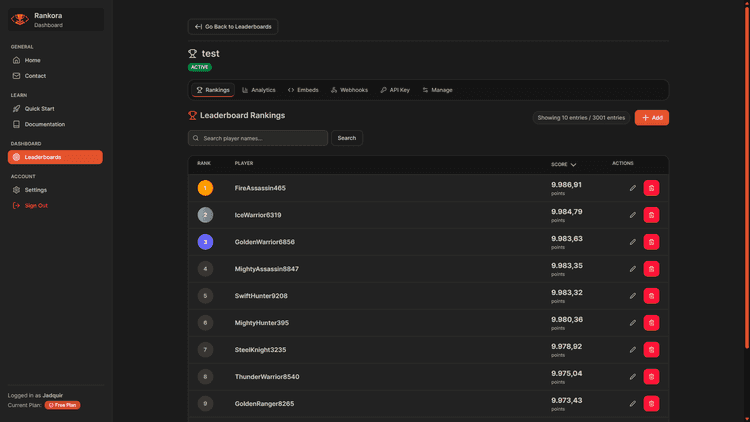Screen dimensions: 750x422
Task: Open the Webhooks tab
Action: 349,90
